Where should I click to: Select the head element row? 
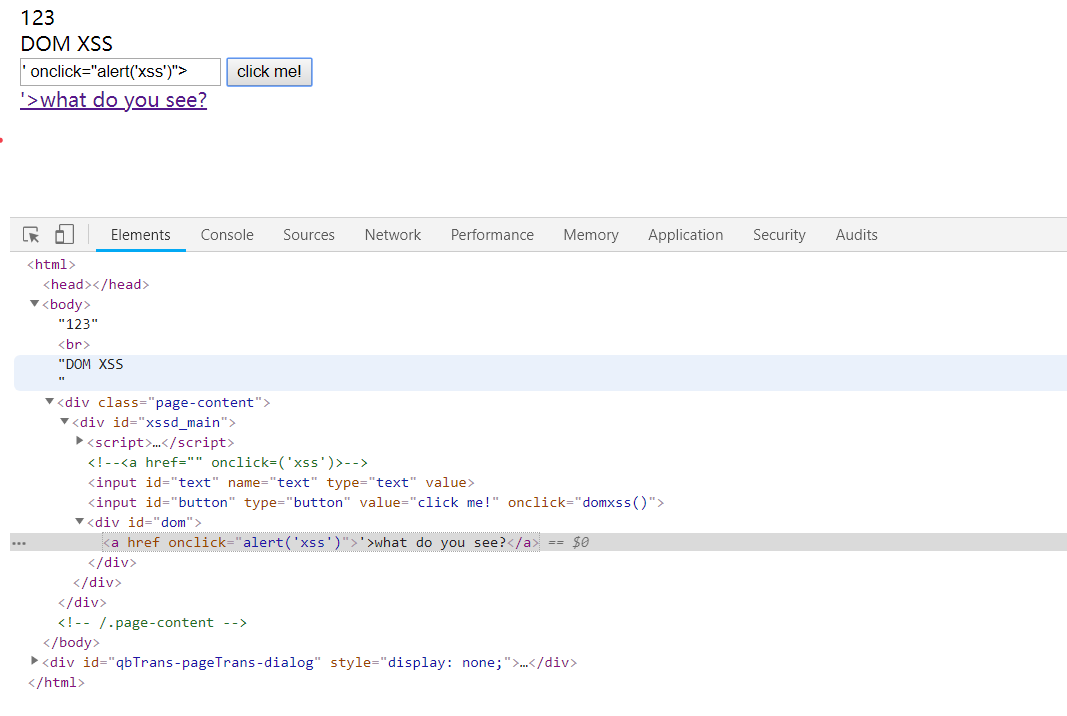pos(96,284)
